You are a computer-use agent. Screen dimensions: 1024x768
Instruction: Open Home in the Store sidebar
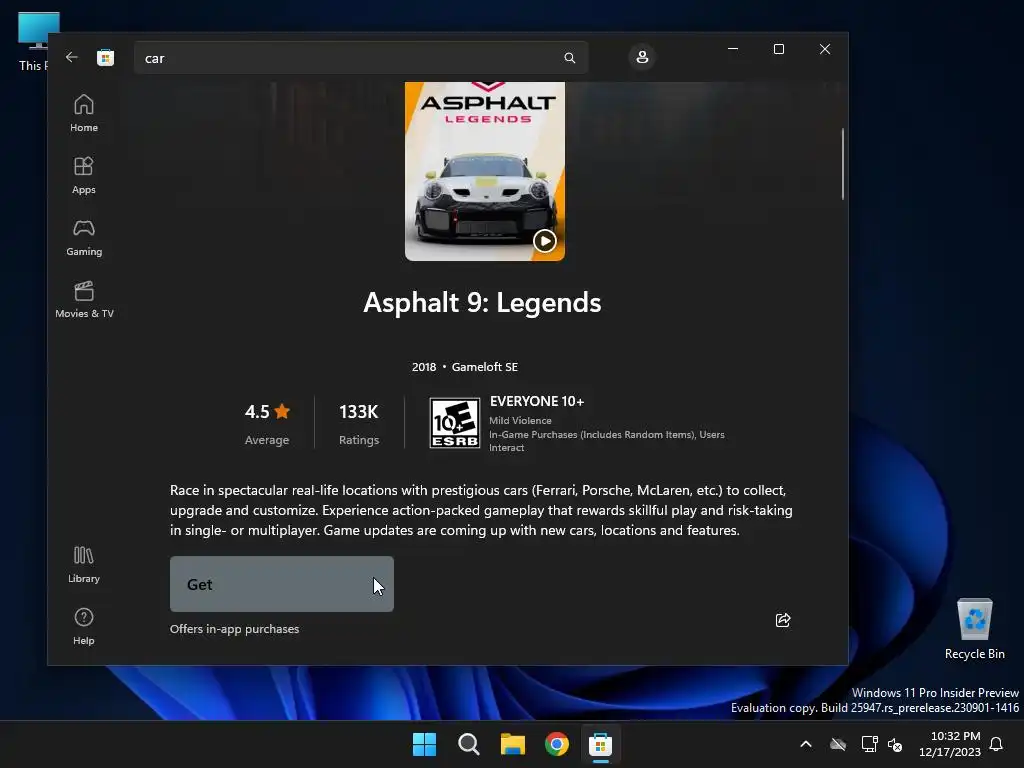[84, 113]
